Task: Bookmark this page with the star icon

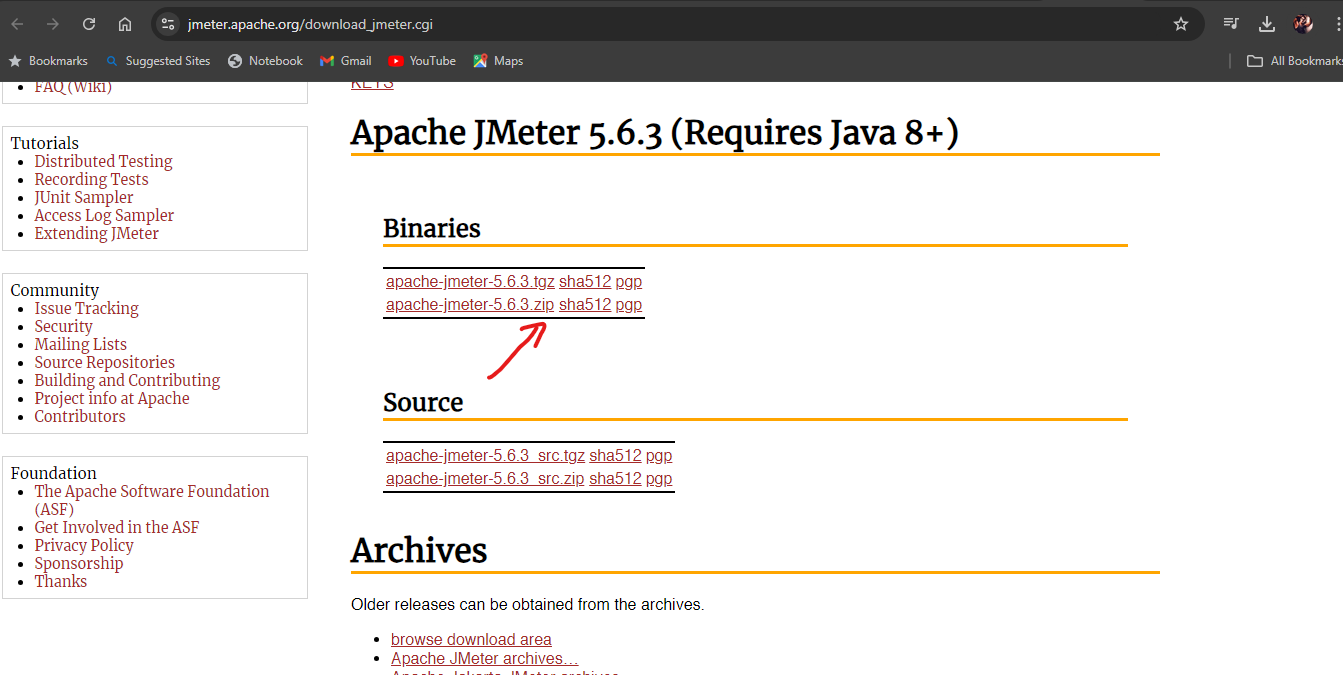Action: [1181, 22]
